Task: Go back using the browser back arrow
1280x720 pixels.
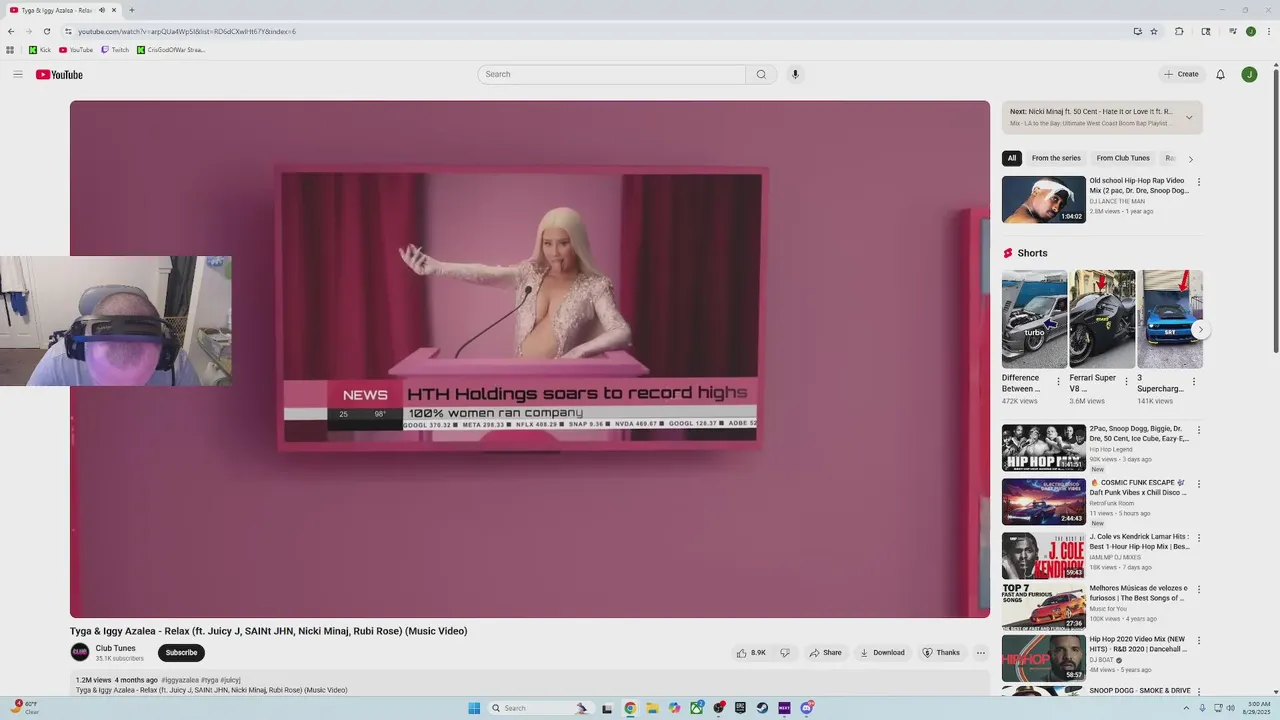Action: pyautogui.click(x=11, y=31)
